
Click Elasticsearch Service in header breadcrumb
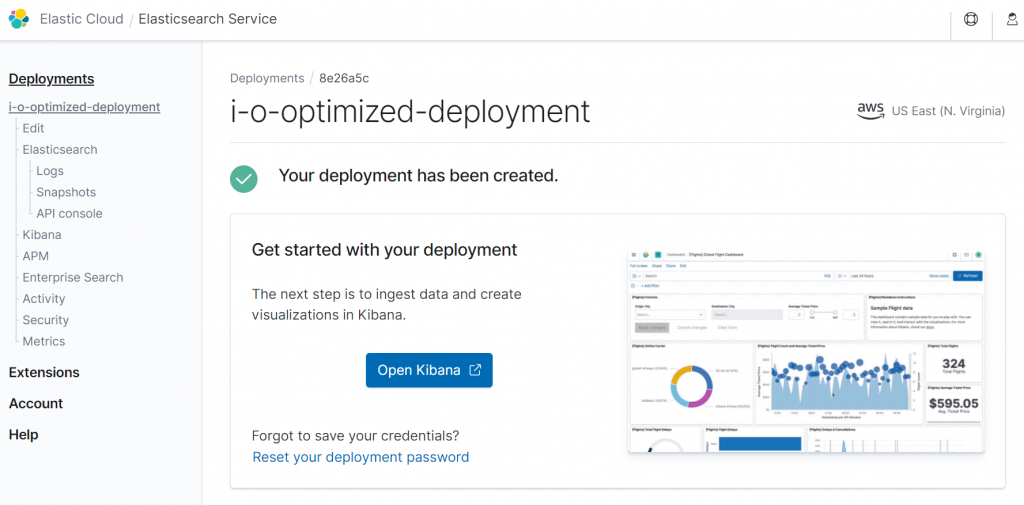click(207, 19)
